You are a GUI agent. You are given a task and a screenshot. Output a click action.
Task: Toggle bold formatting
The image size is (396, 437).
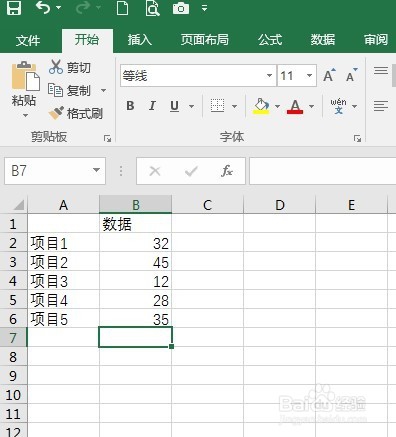(x=130, y=106)
